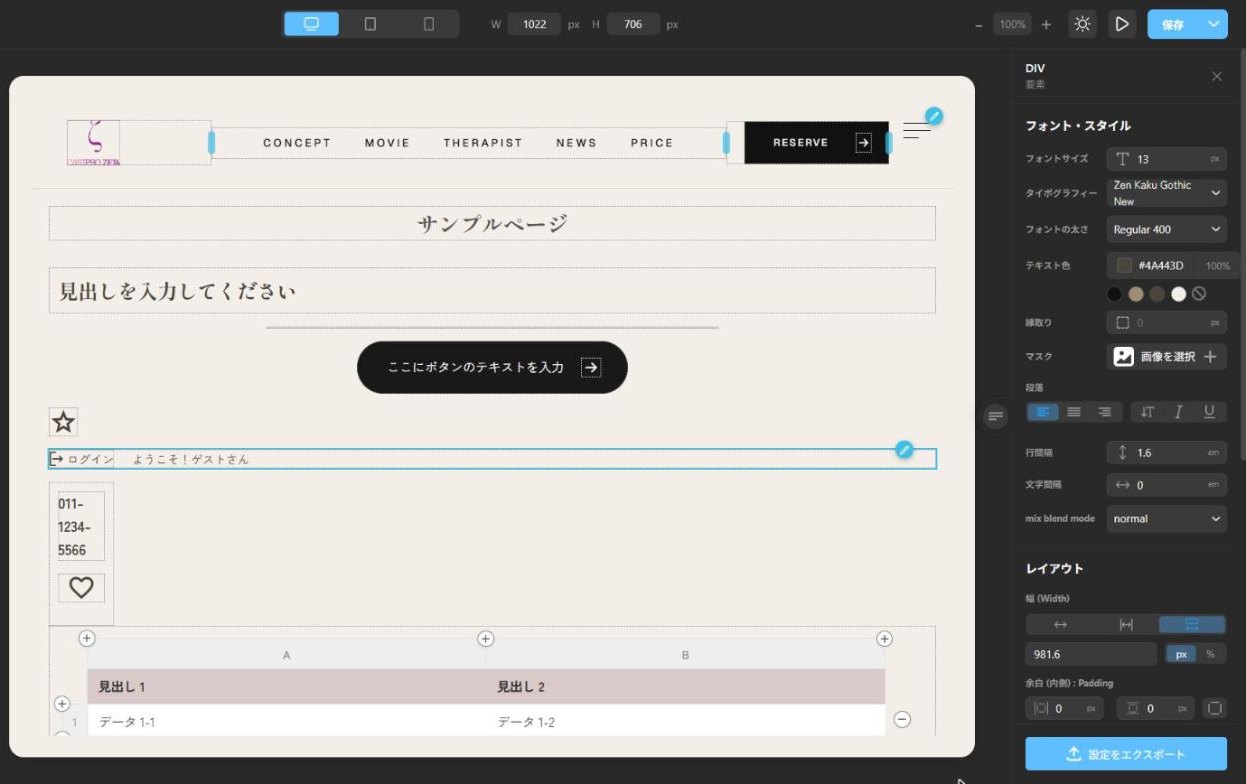The width and height of the screenshot is (1246, 784).
Task: Toggle italic text style
Action: (1179, 412)
